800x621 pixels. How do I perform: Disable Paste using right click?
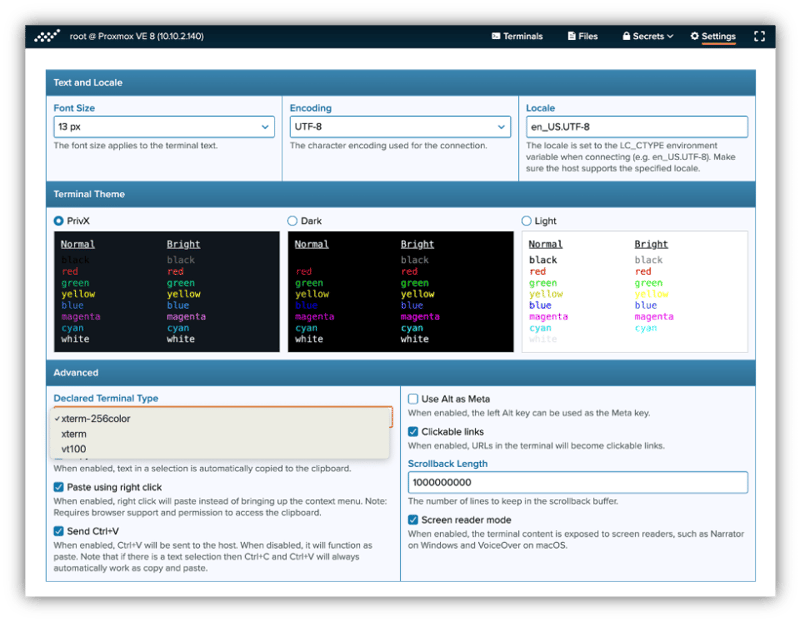coord(59,487)
